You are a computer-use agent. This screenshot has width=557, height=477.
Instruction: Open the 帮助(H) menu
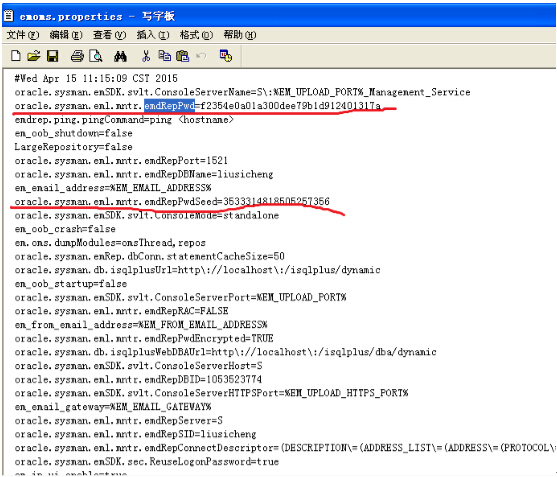(x=240, y=35)
